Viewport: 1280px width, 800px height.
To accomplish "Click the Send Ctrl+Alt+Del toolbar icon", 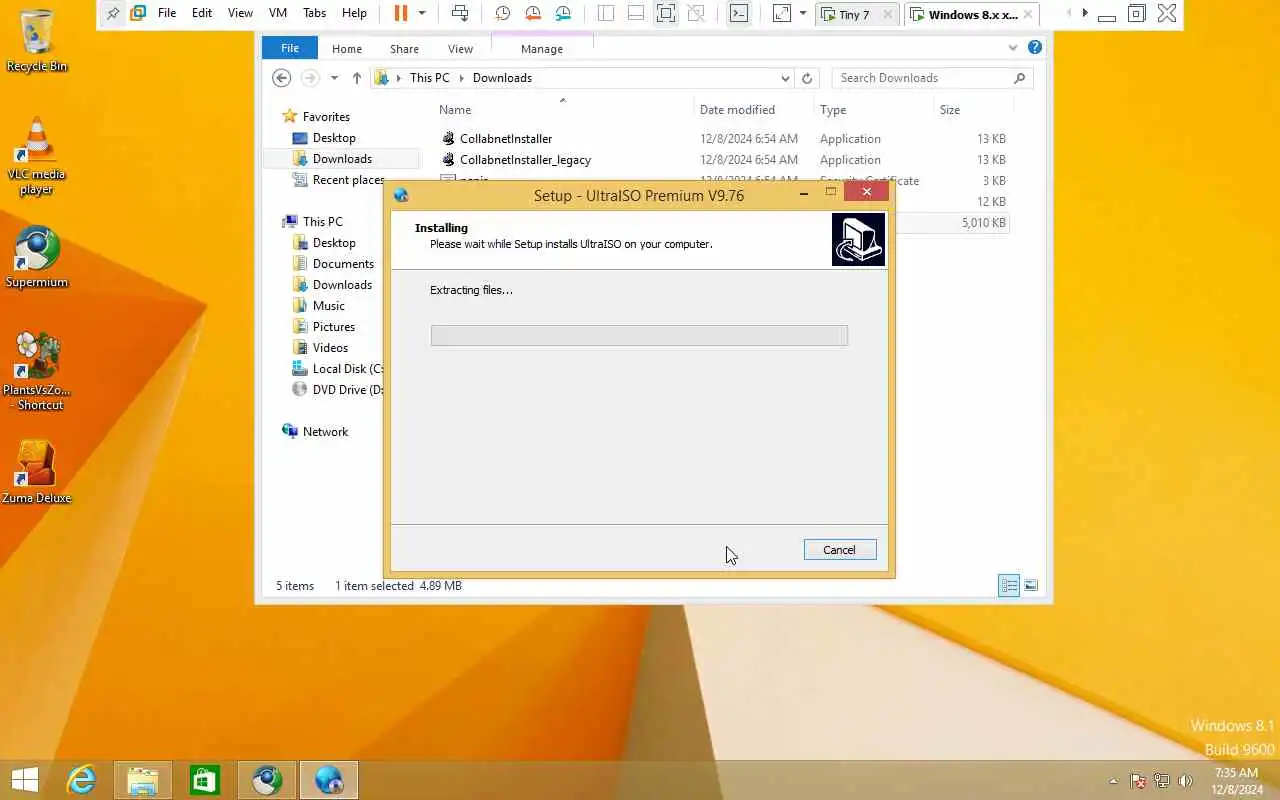I will click(x=460, y=13).
